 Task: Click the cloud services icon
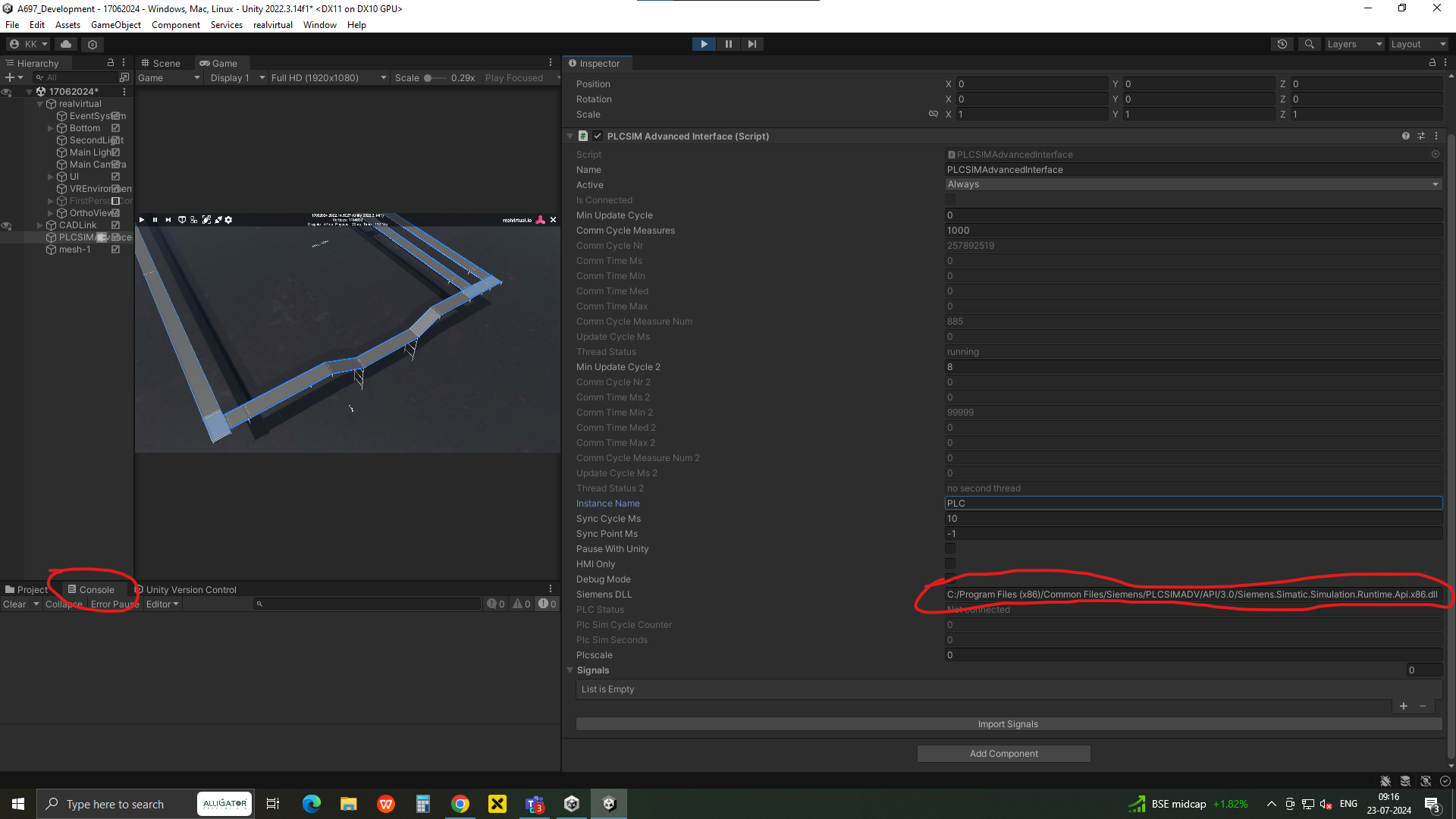(x=66, y=44)
